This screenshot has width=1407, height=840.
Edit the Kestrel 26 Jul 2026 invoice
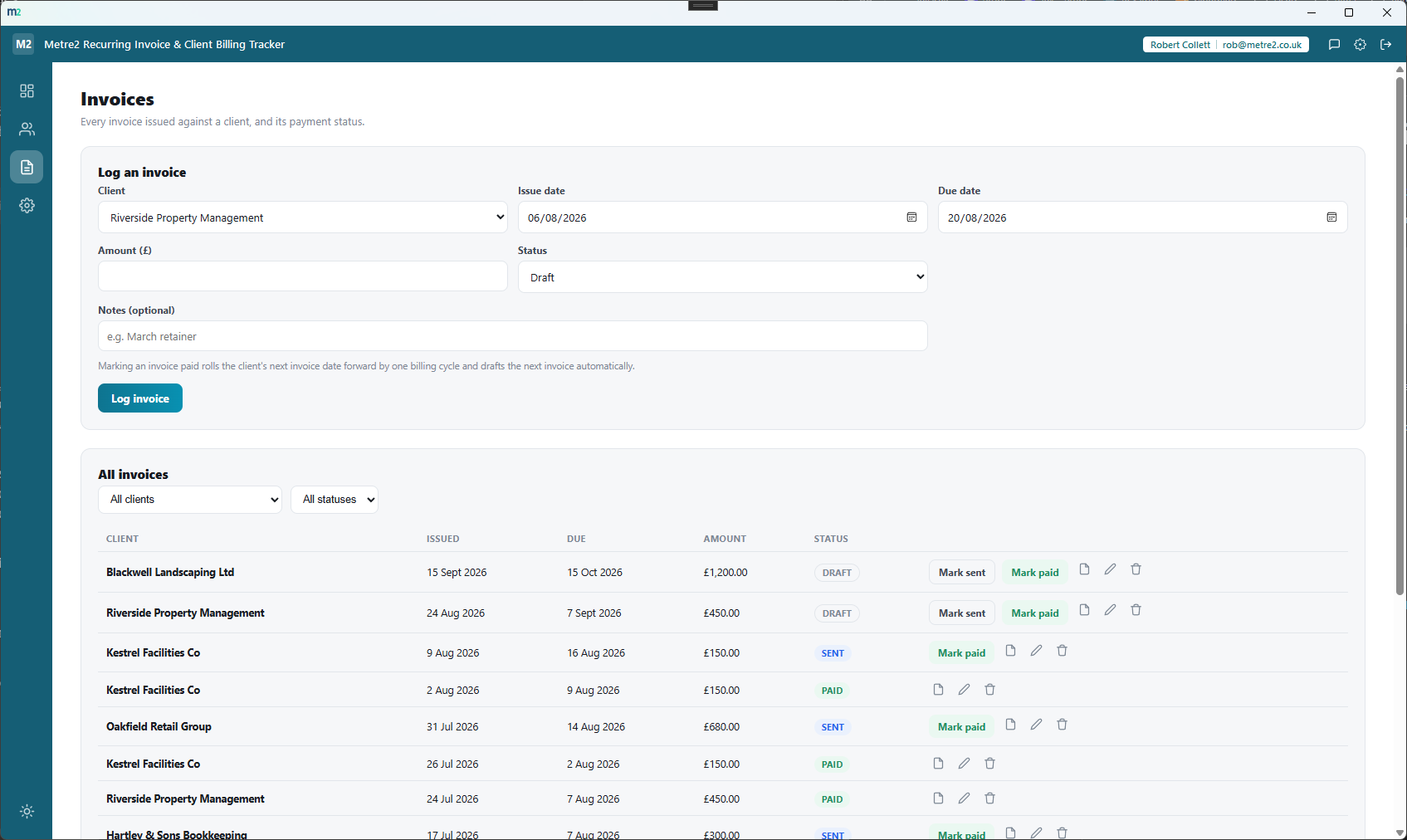964,764
